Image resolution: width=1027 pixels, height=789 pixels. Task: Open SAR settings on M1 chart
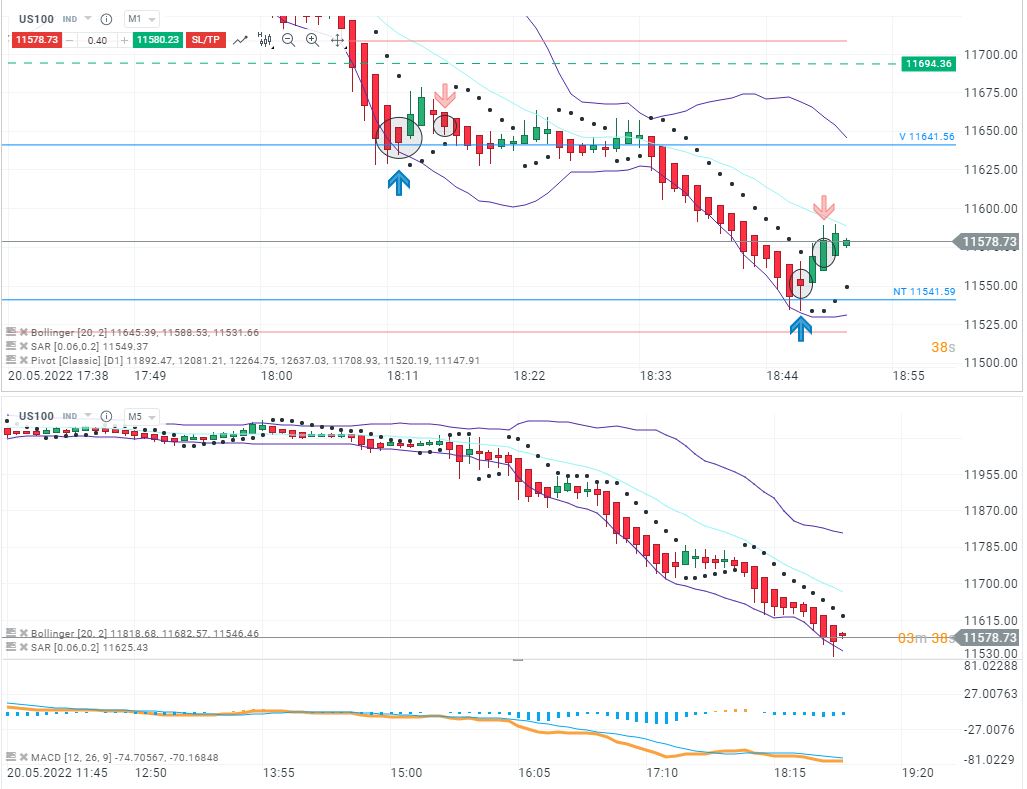coord(10,346)
